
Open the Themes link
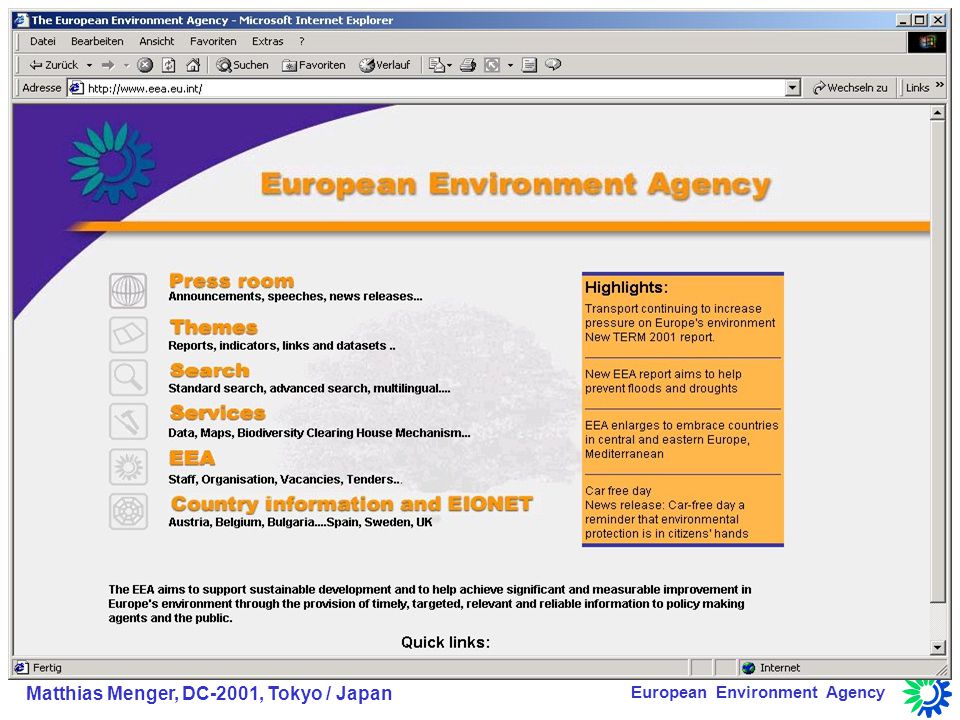coord(214,327)
